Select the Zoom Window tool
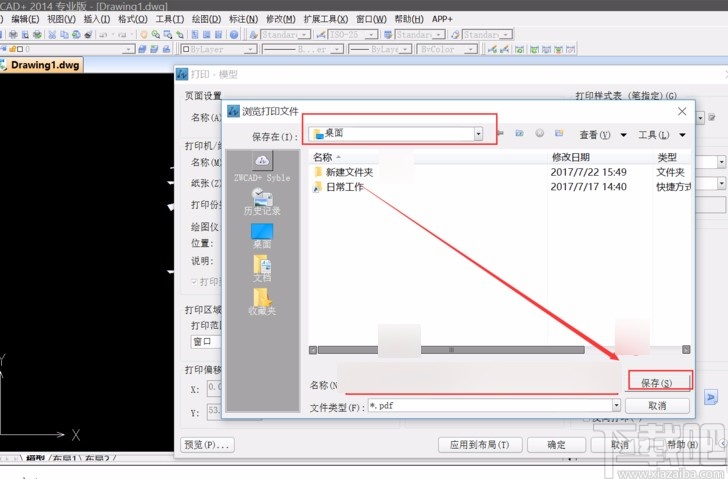This screenshot has width=728, height=479. 168,35
